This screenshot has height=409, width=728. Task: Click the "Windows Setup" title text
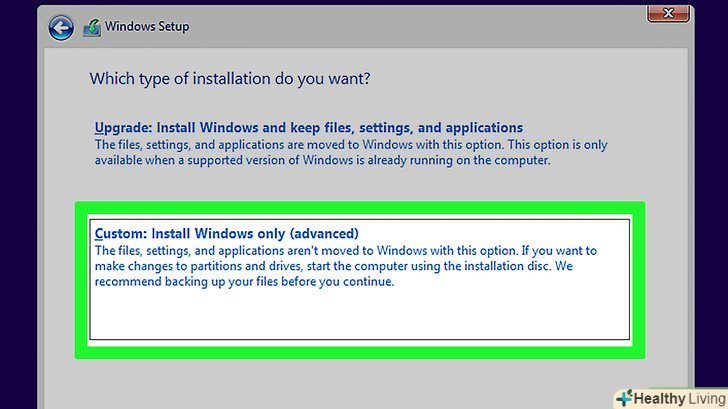coord(148,27)
